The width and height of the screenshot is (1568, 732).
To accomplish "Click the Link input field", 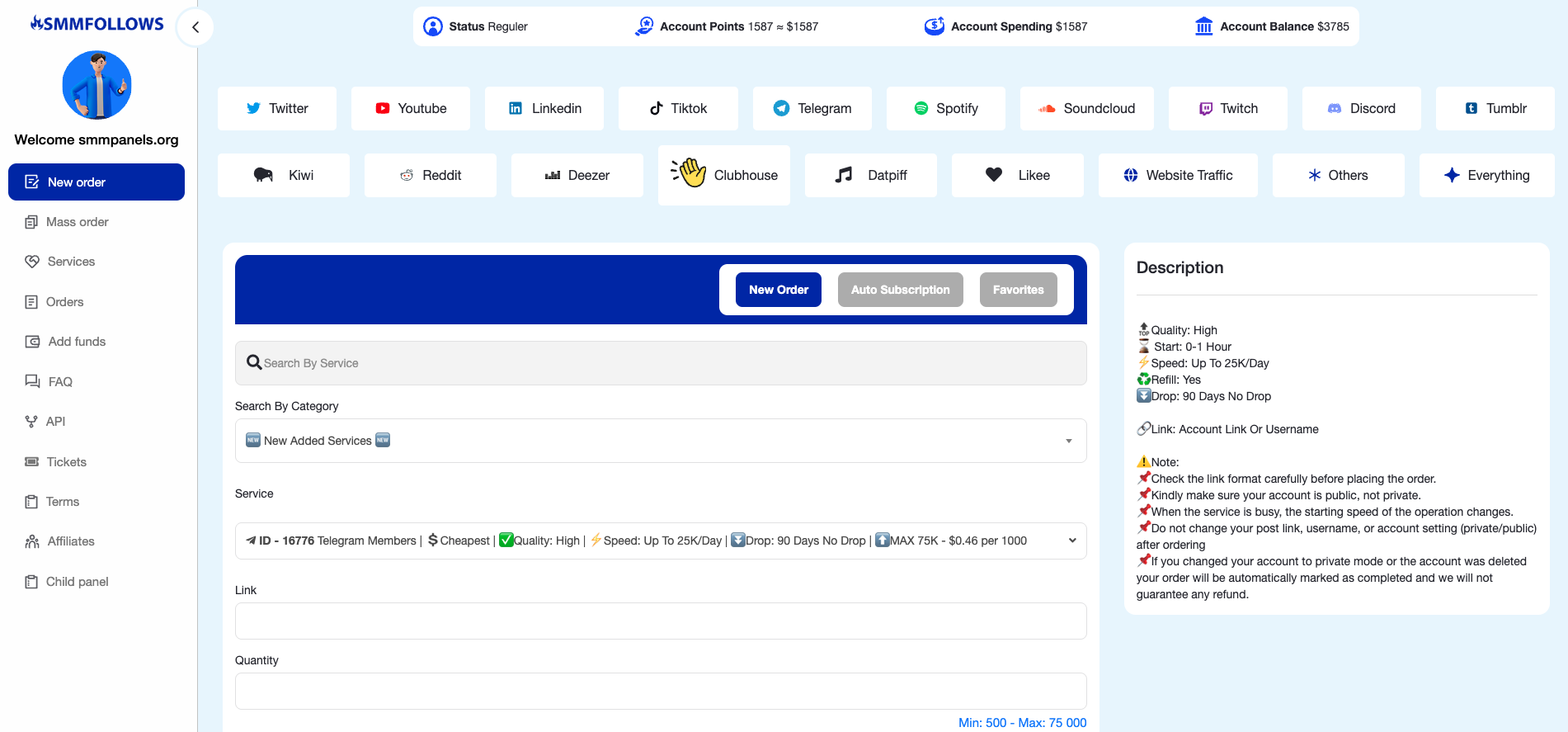I will click(x=660, y=621).
